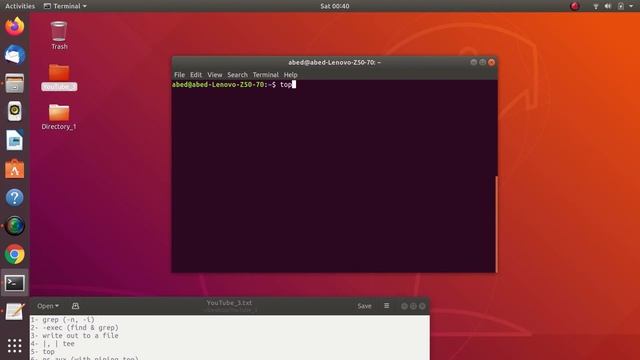
Task: Open the terminal File menu
Action: click(179, 75)
